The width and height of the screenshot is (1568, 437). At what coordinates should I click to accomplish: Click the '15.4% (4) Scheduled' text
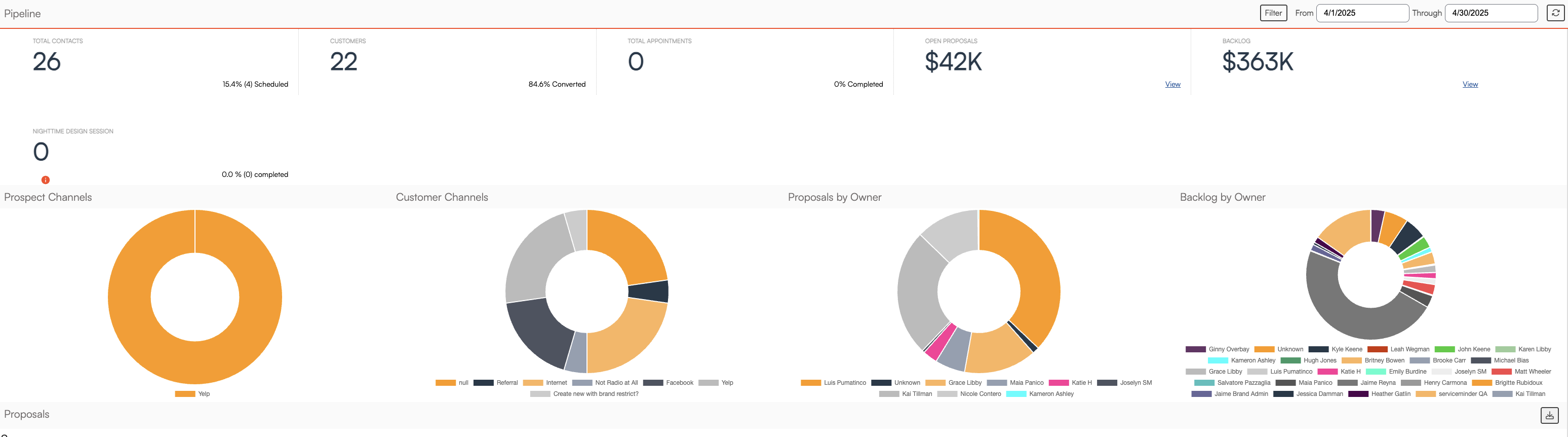click(x=256, y=84)
